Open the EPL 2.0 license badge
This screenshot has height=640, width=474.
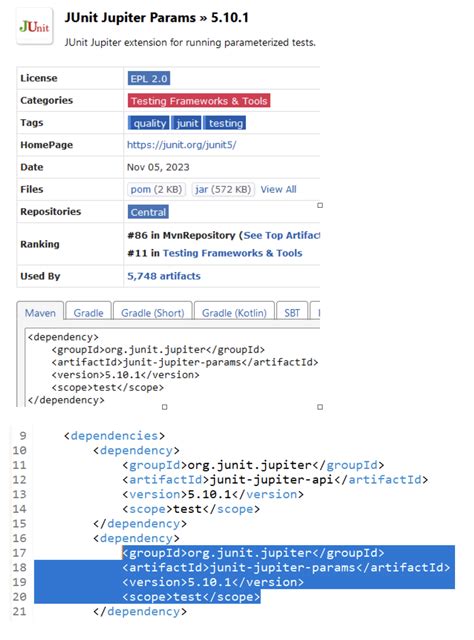click(149, 78)
